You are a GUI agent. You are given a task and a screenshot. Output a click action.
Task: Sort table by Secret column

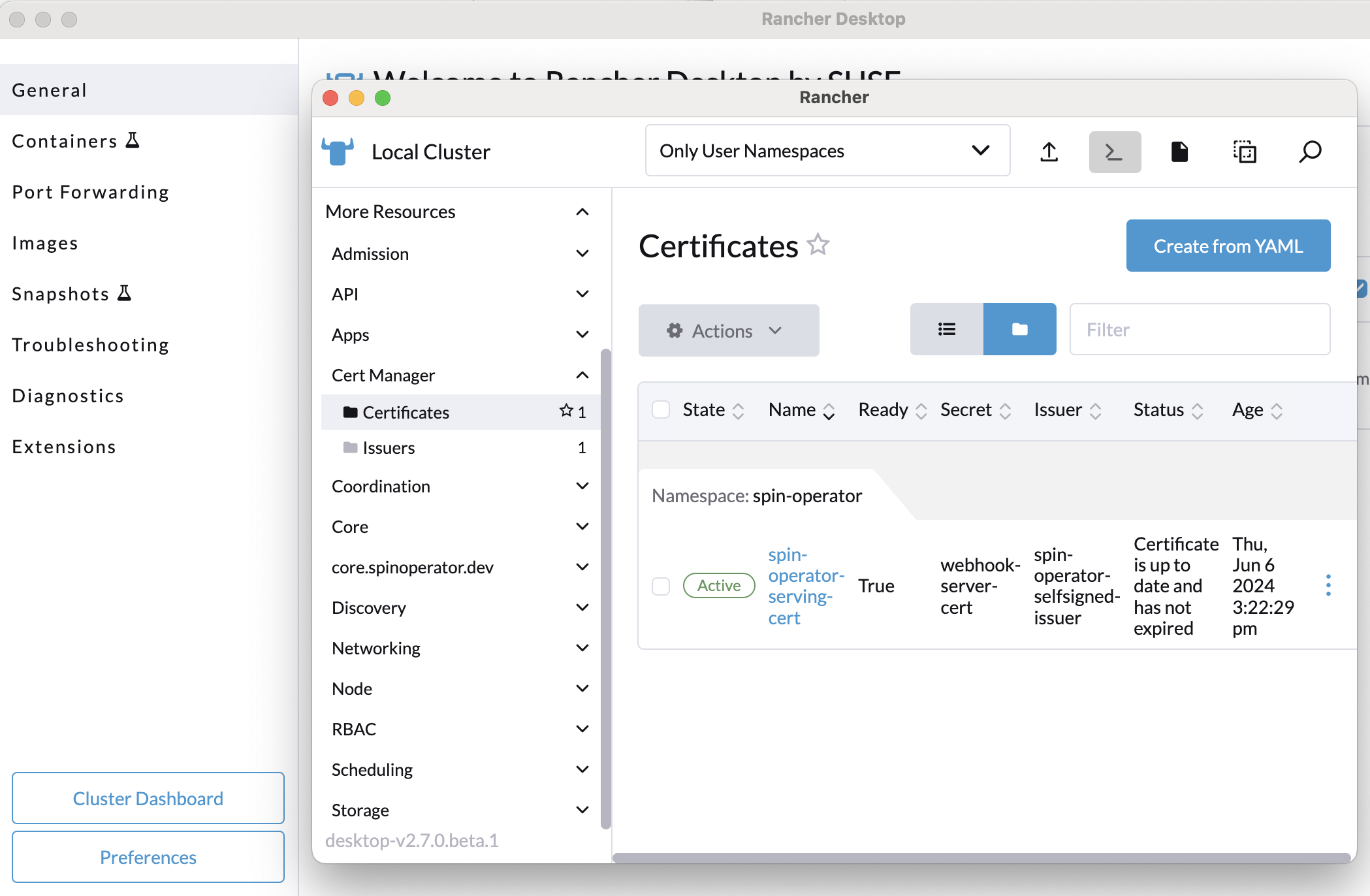pyautogui.click(x=976, y=410)
